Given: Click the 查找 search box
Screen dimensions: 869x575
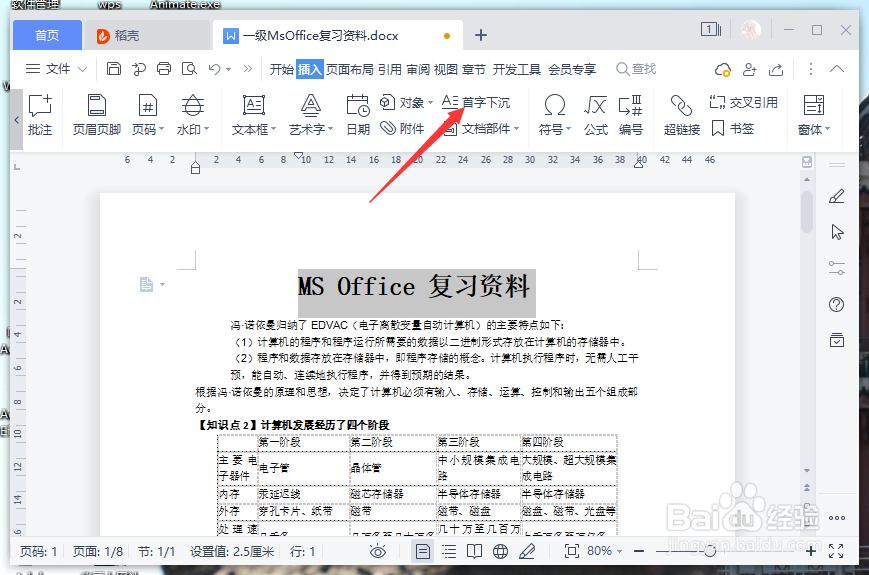Looking at the screenshot, I should click(636, 69).
